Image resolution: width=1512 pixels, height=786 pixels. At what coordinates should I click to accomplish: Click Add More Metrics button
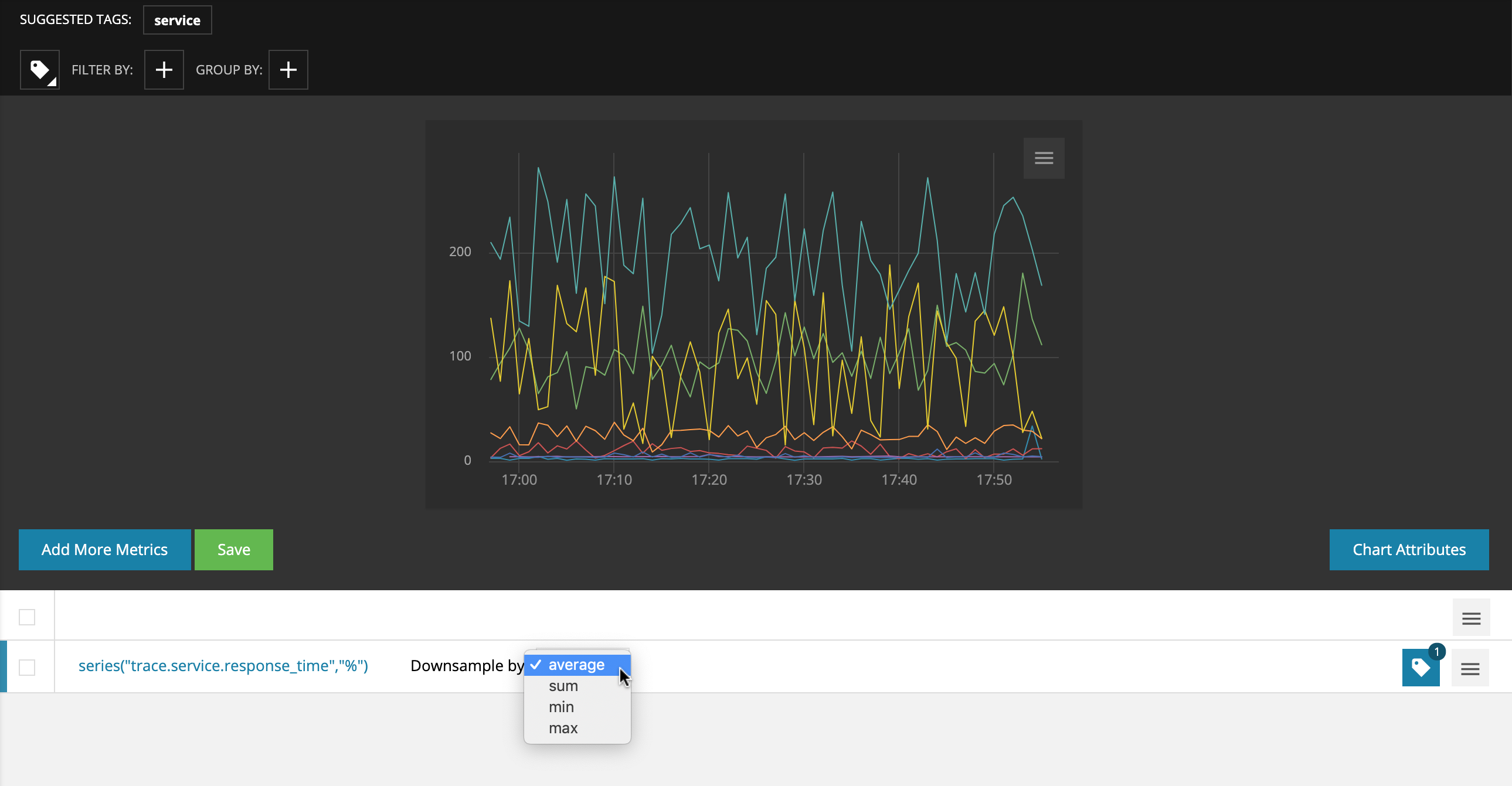coord(104,549)
